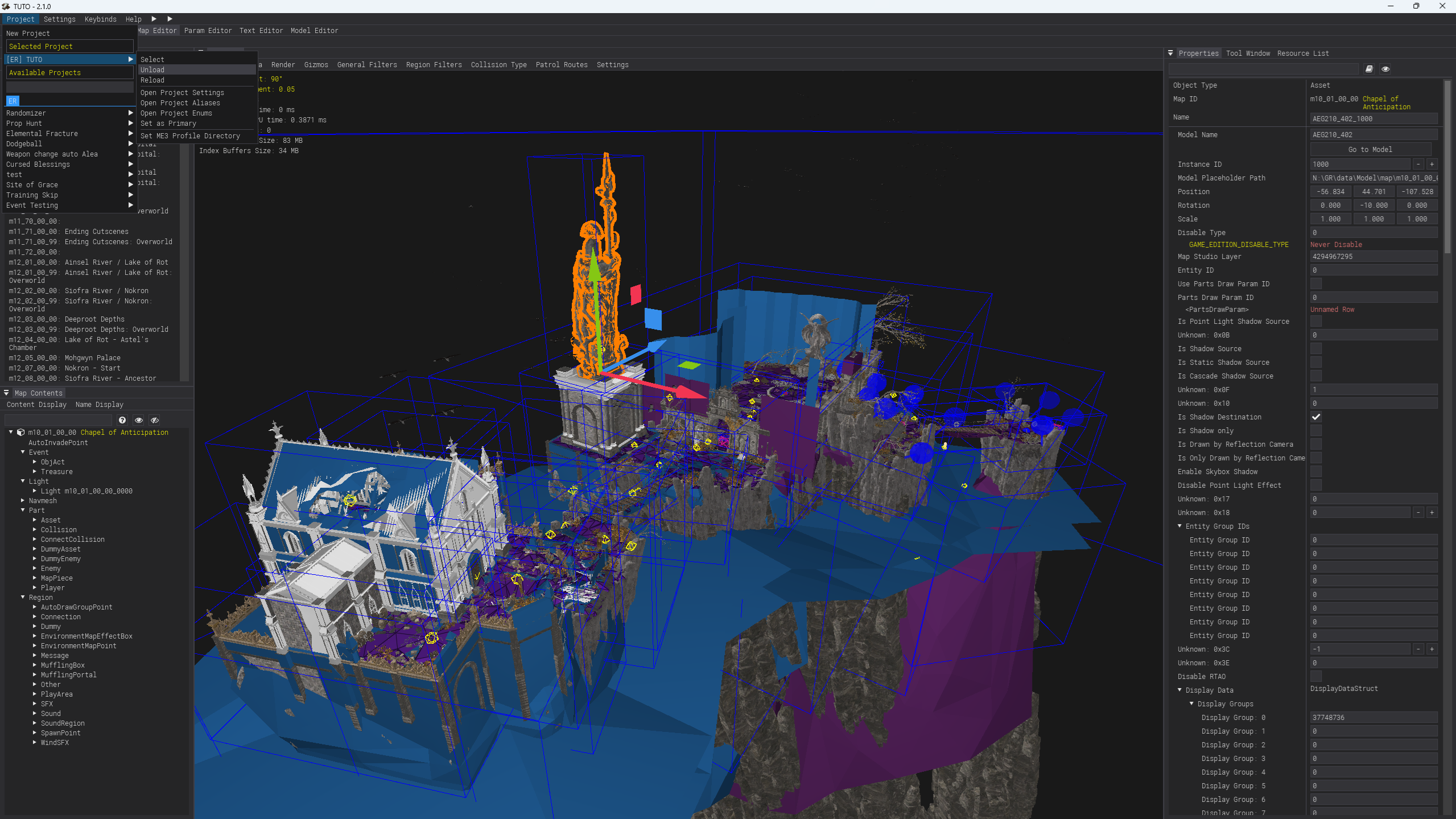
Task: Open the Keybinds menu
Action: pos(101,19)
